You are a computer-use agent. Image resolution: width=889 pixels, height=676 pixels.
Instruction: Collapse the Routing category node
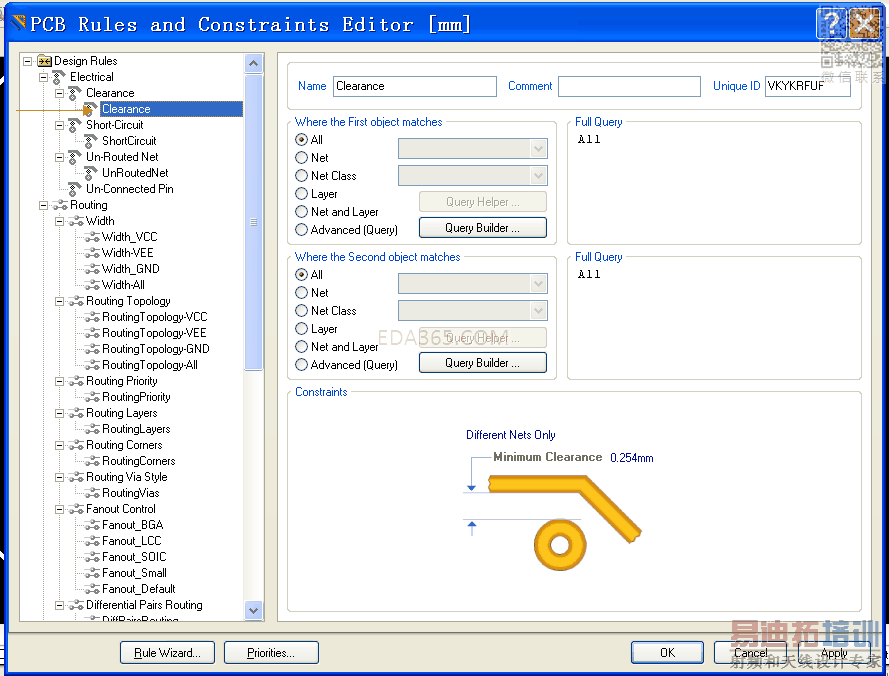coord(43,205)
